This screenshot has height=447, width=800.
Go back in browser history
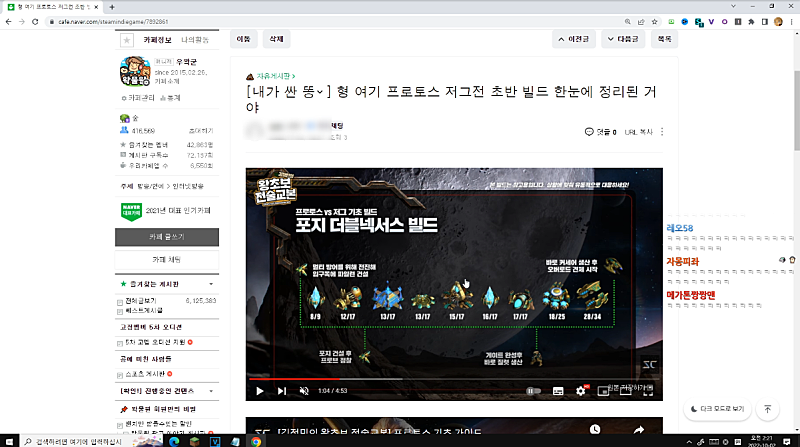pyautogui.click(x=8, y=21)
